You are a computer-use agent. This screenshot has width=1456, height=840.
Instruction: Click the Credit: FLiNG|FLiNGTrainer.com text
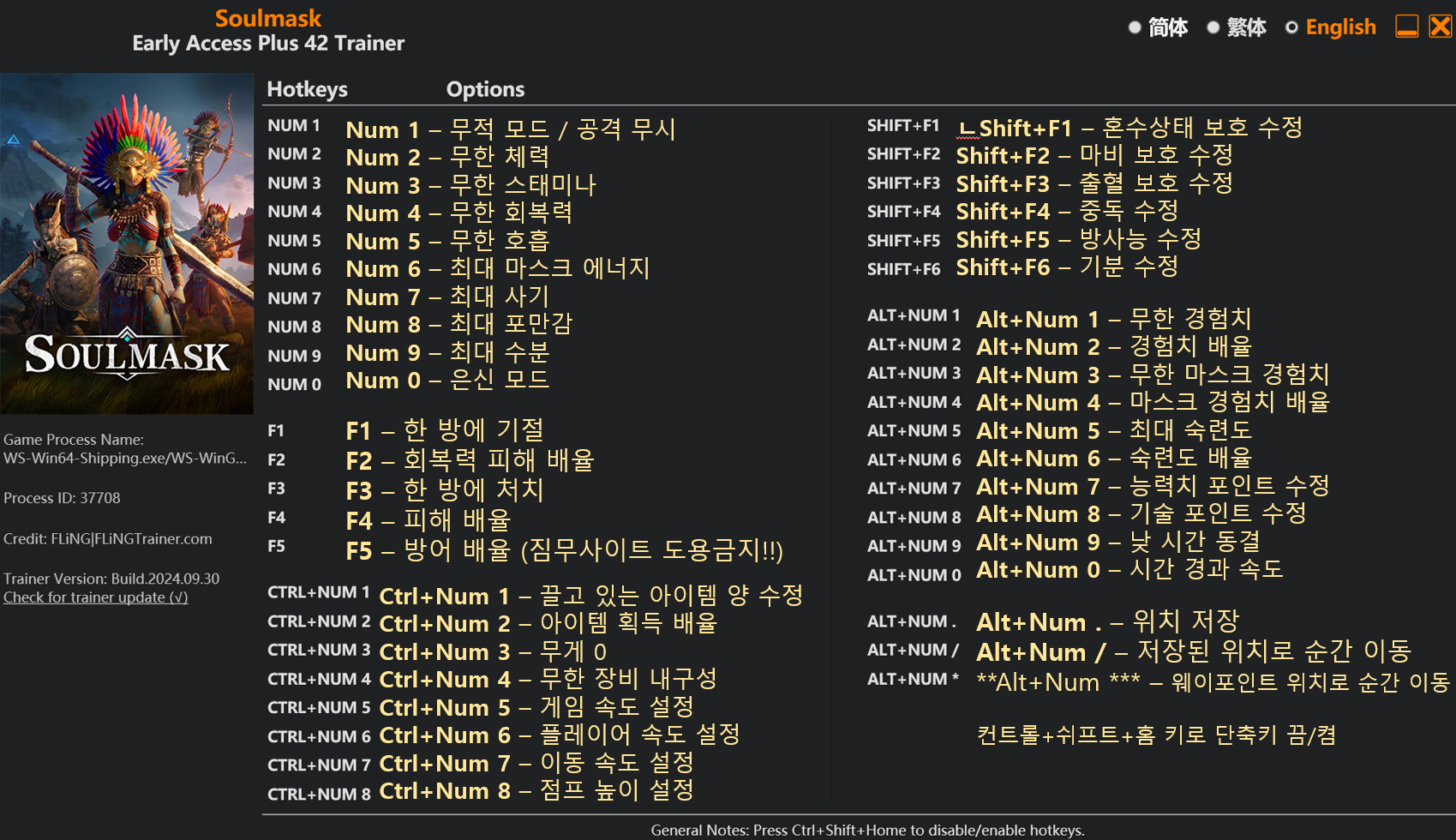coord(108,539)
